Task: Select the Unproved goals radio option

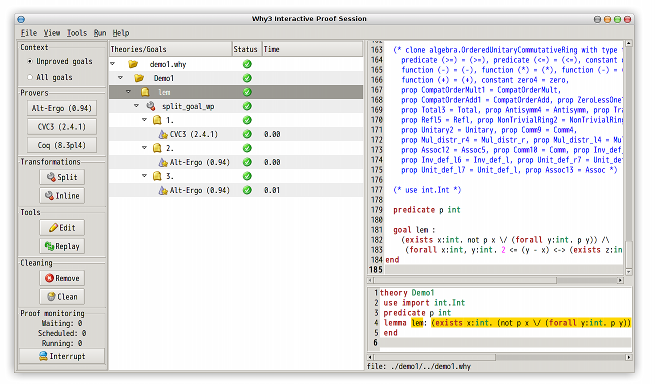Action: tap(30, 61)
